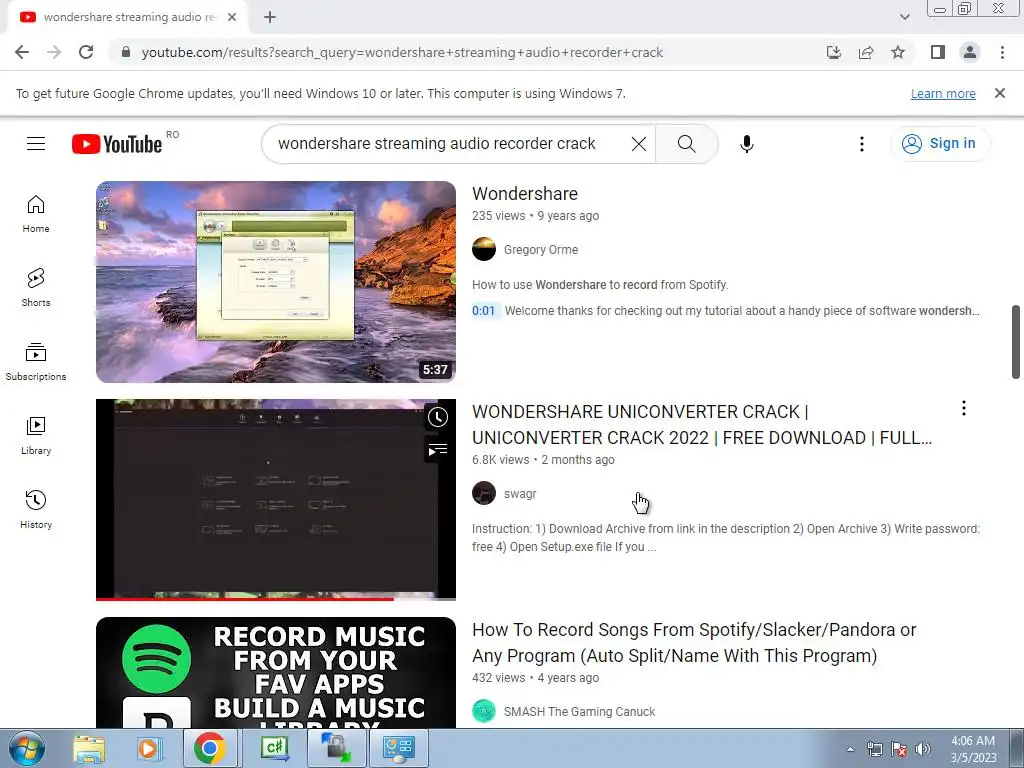The height and width of the screenshot is (768, 1024).
Task: Share this page from address bar
Action: [x=866, y=52]
